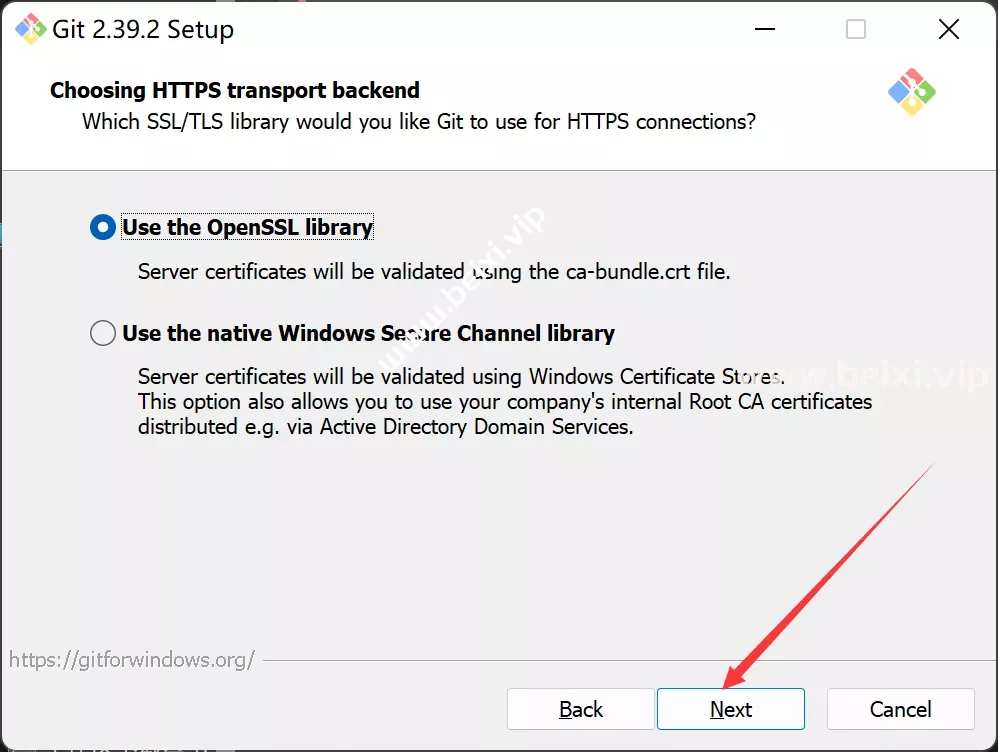Image resolution: width=998 pixels, height=752 pixels.
Task: Click the Windows Certificate Stores description text
Action: pos(461,376)
